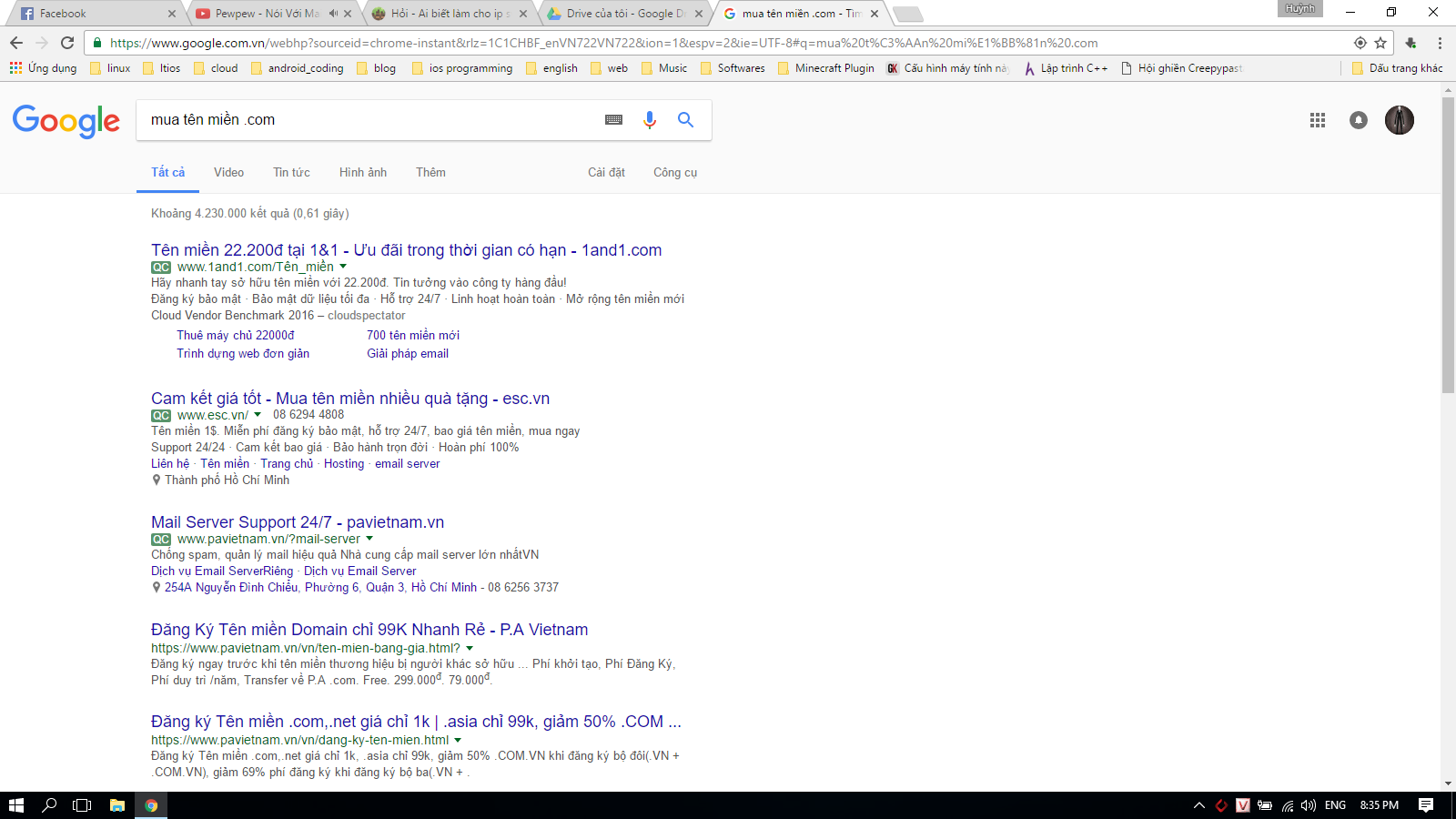Click the Chrome address bar URL
The width and height of the screenshot is (1456, 819).
[x=604, y=43]
